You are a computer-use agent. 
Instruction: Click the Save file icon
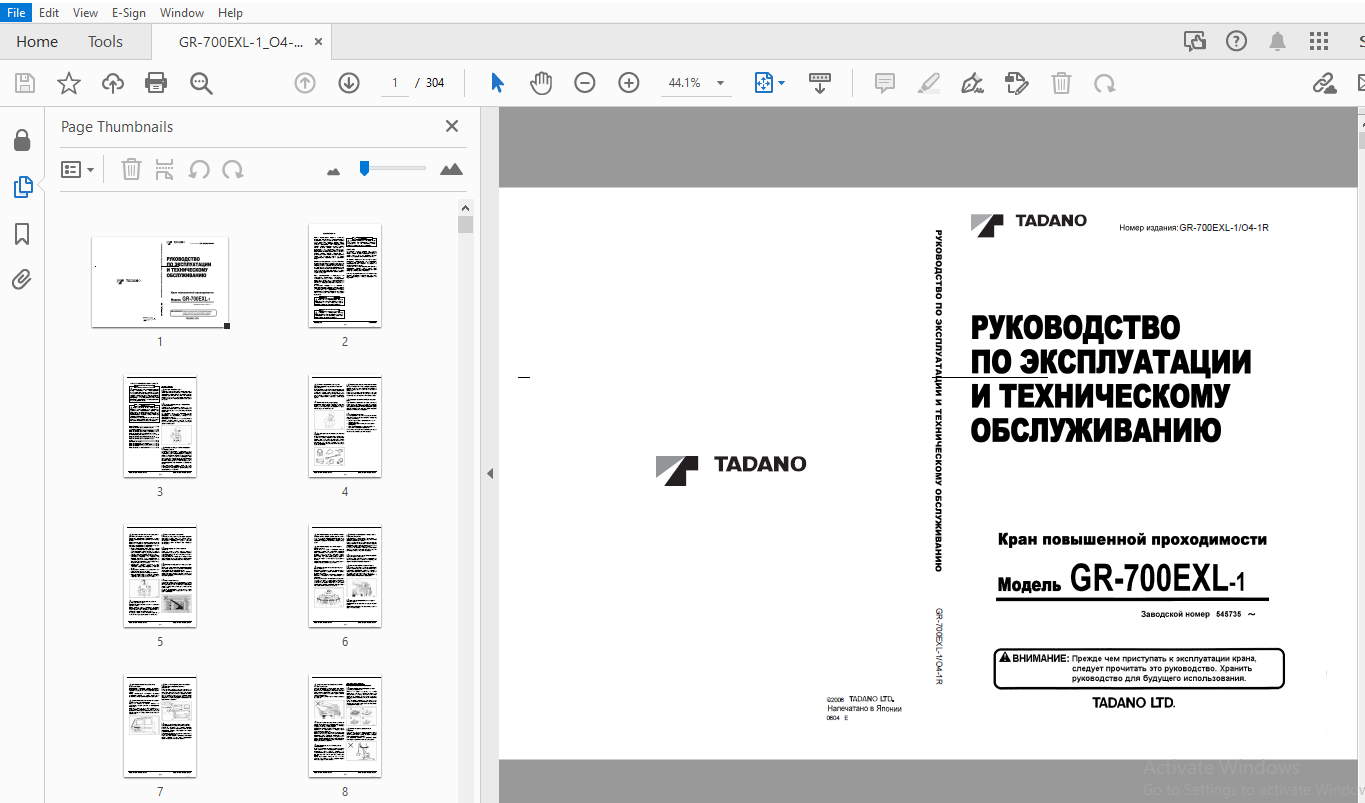[24, 83]
